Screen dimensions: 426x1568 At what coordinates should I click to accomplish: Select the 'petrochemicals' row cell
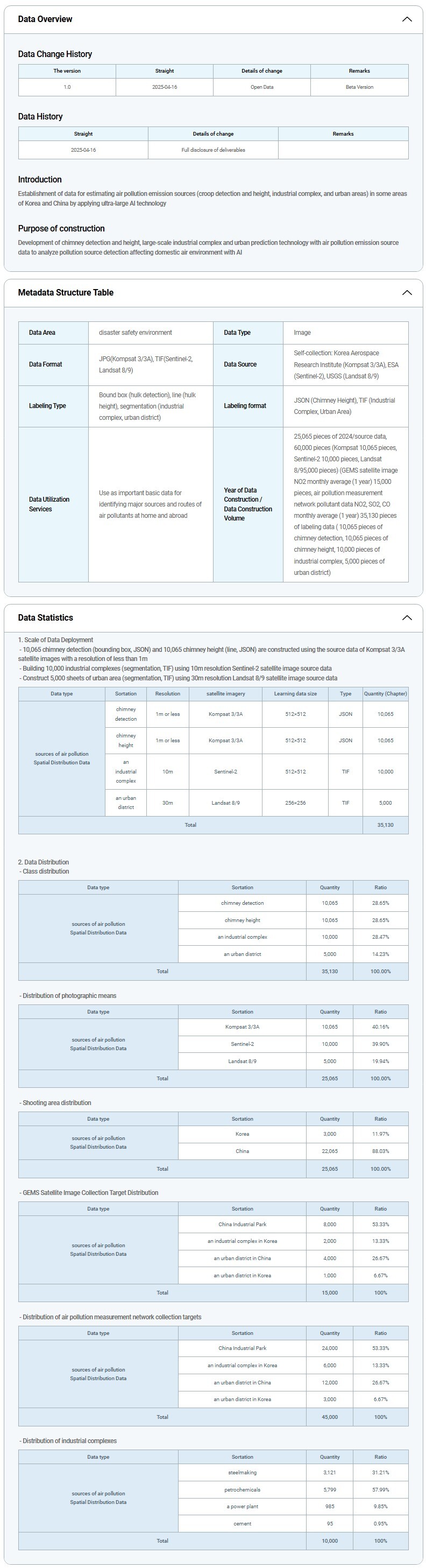[x=242, y=1490]
